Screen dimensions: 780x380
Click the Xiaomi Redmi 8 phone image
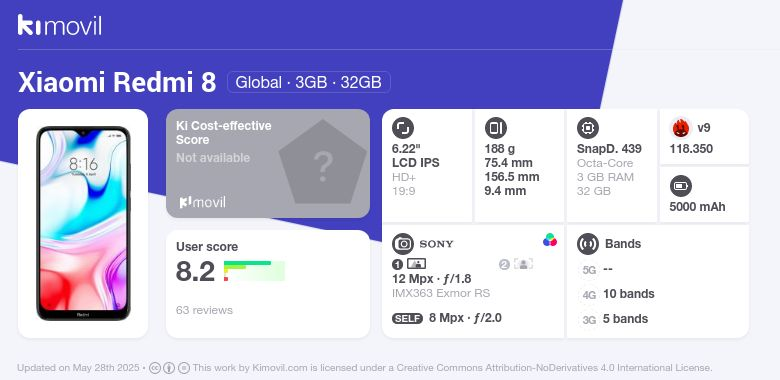83,223
